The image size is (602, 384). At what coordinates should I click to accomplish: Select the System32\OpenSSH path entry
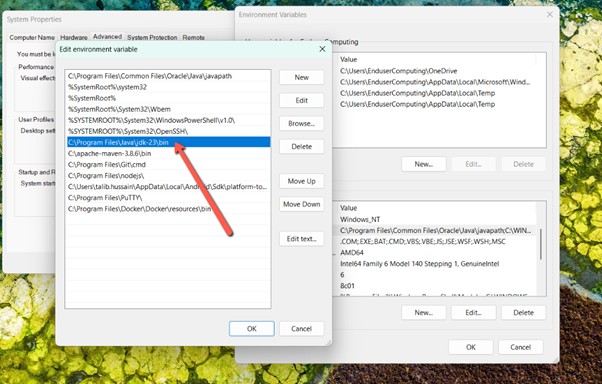(169, 131)
